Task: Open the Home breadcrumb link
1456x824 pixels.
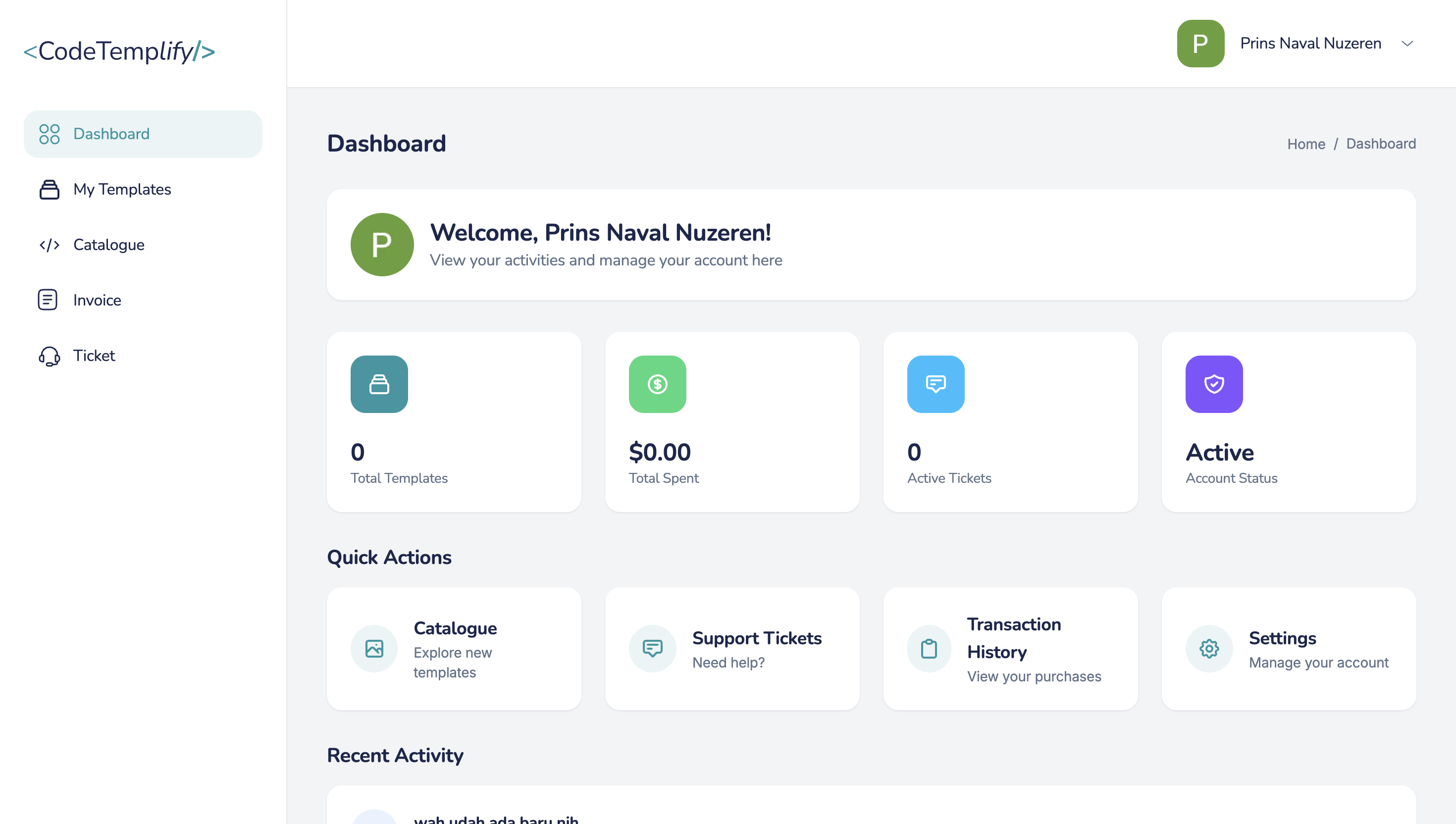Action: [x=1306, y=144]
